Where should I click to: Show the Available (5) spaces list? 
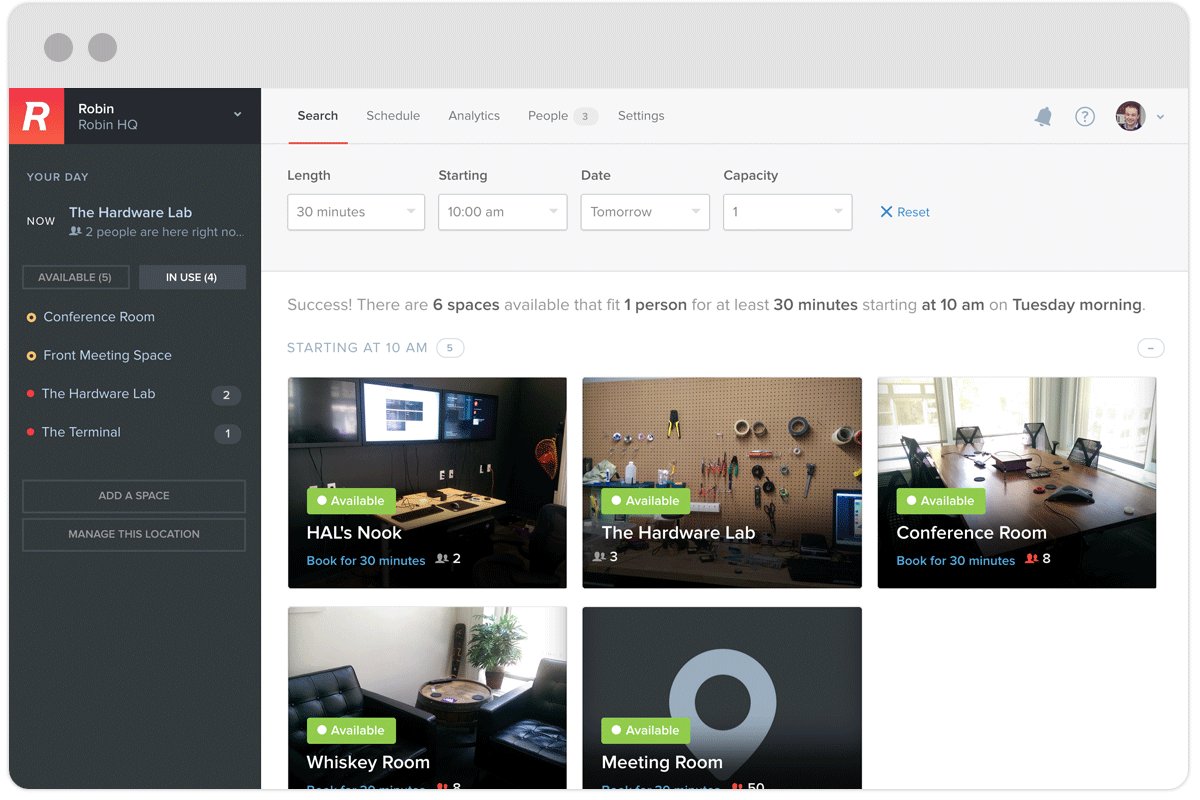(75, 277)
